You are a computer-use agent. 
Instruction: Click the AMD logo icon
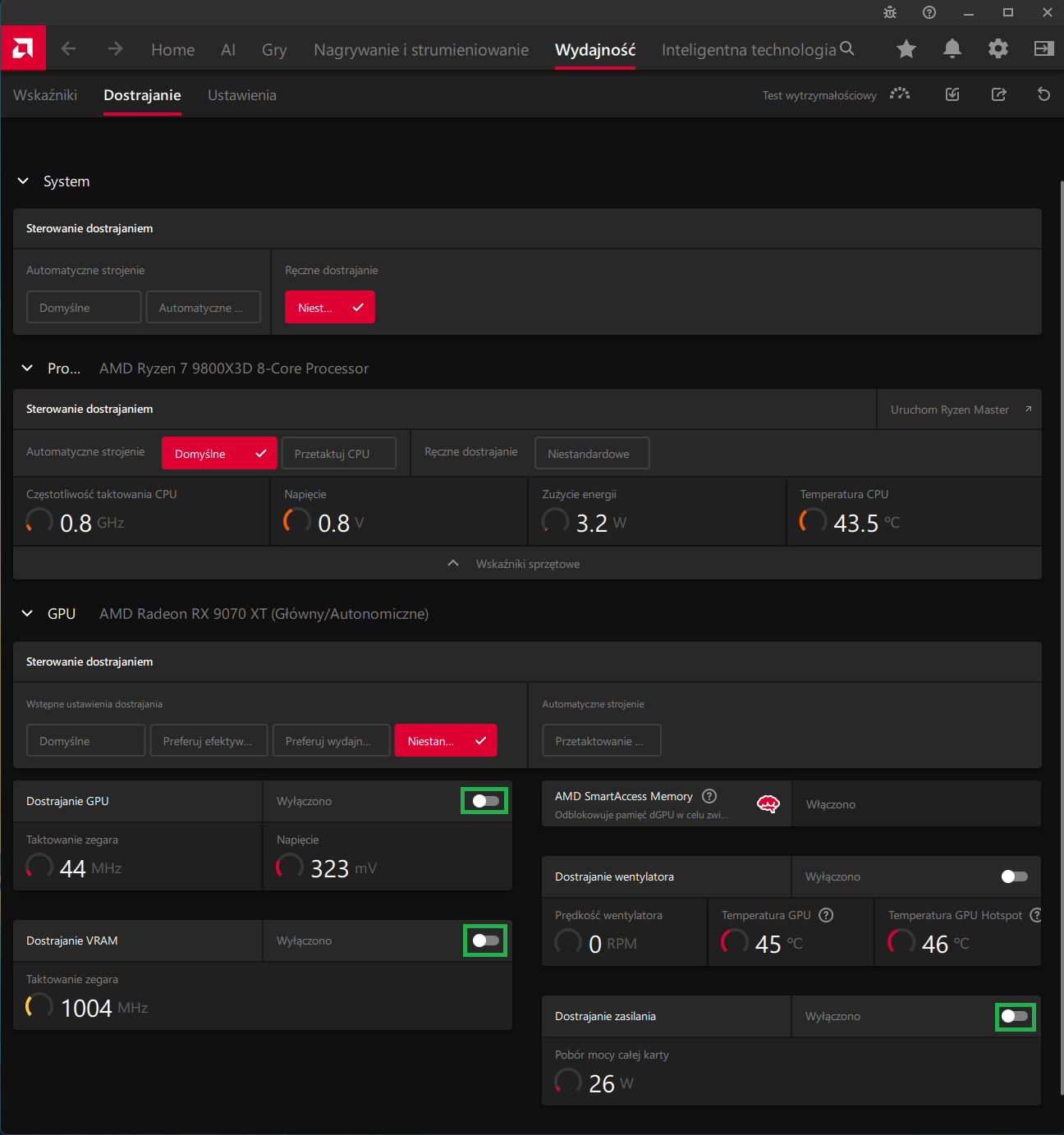[23, 48]
